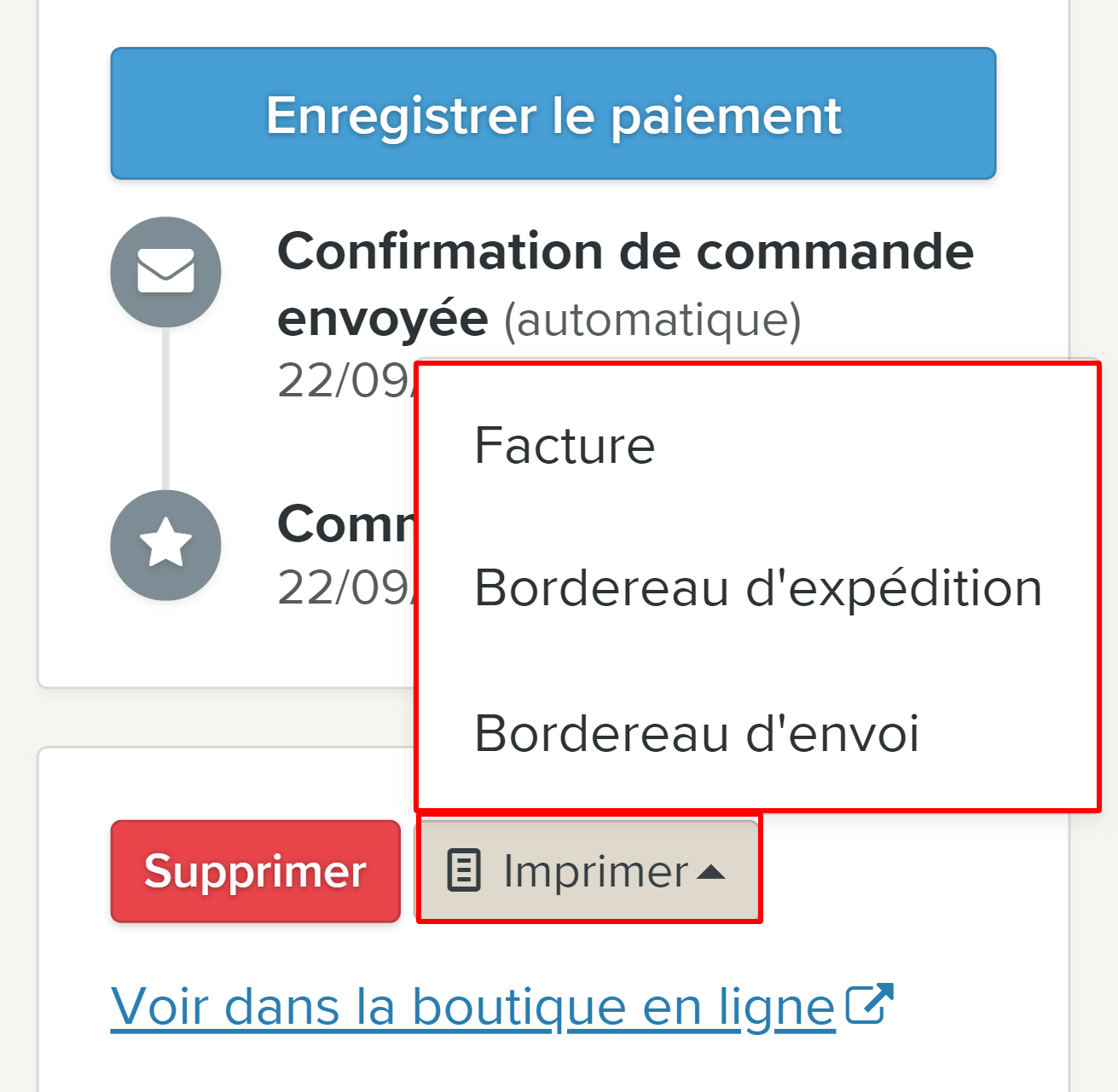Click the date below confirmation envoyée
Screen dimensions: 1118x1092
pos(346,380)
